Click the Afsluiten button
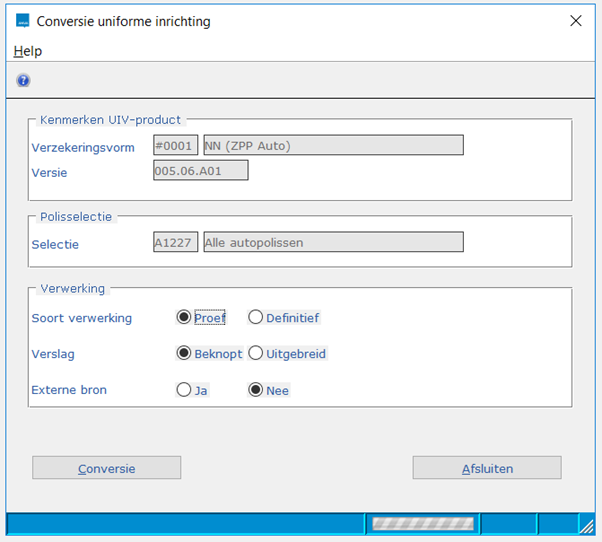The width and height of the screenshot is (602, 542). (x=486, y=468)
